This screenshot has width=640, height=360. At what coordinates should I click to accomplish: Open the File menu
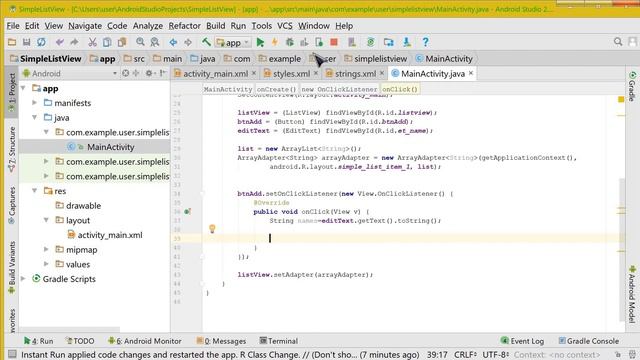tap(13, 26)
